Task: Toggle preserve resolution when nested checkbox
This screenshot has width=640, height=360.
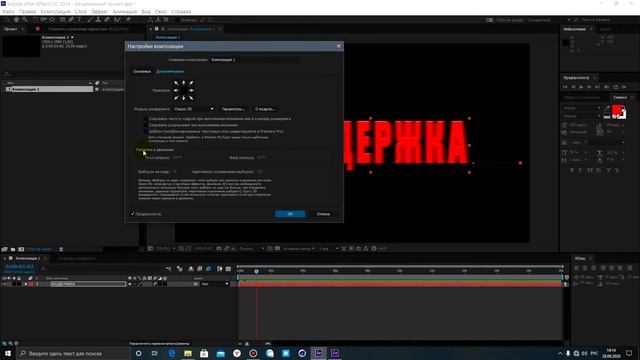Action: pyautogui.click(x=146, y=125)
